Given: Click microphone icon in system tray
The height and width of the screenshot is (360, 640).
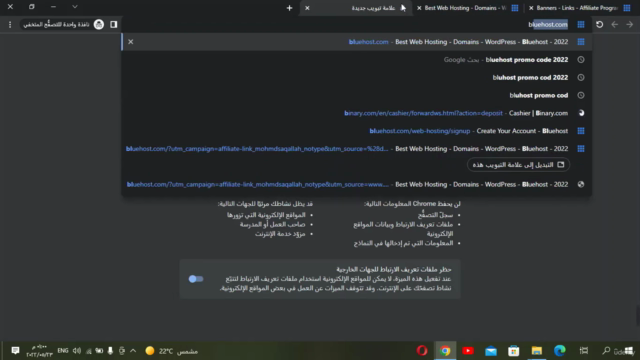Looking at the screenshot, I should pos(110,351).
